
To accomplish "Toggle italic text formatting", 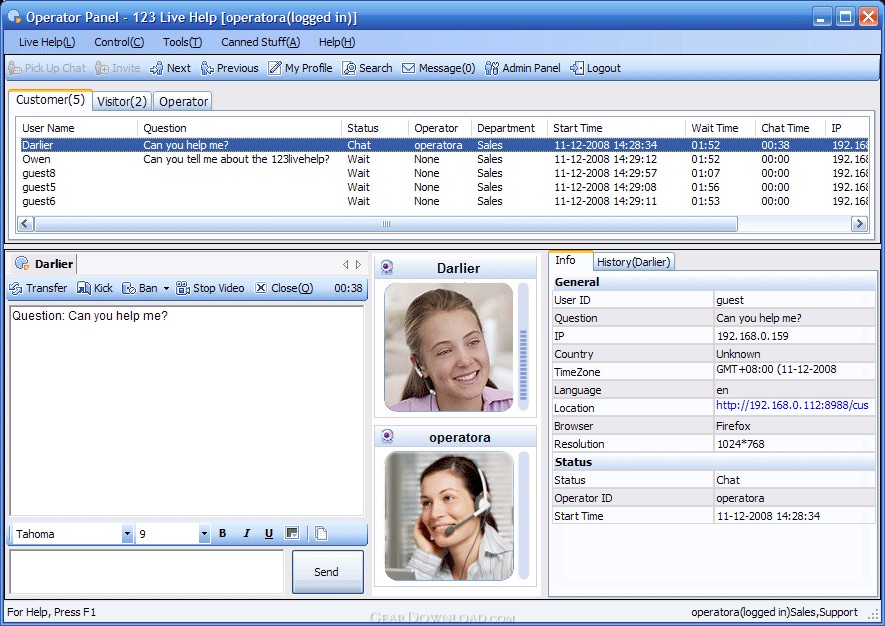I will [x=246, y=534].
